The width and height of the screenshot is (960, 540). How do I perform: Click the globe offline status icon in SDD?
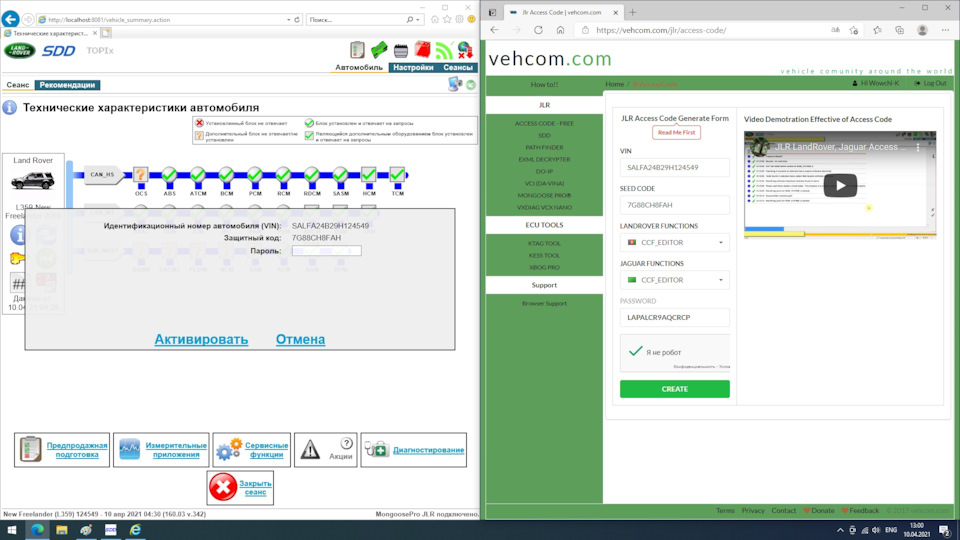(x=465, y=50)
